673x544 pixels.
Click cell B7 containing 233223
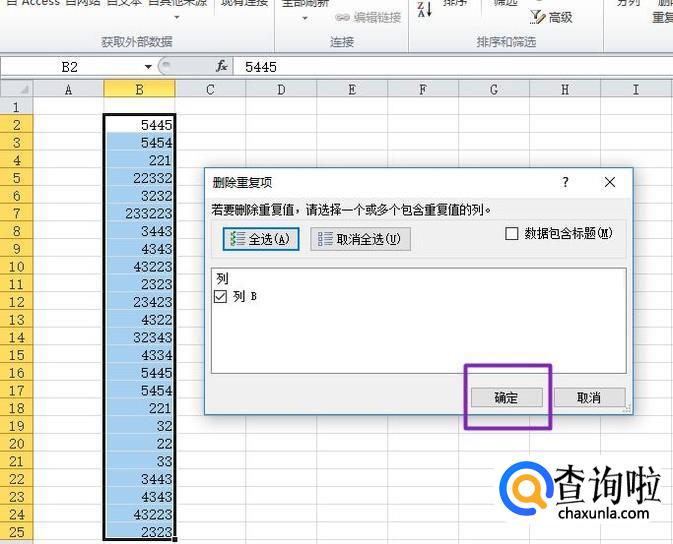coord(139,213)
